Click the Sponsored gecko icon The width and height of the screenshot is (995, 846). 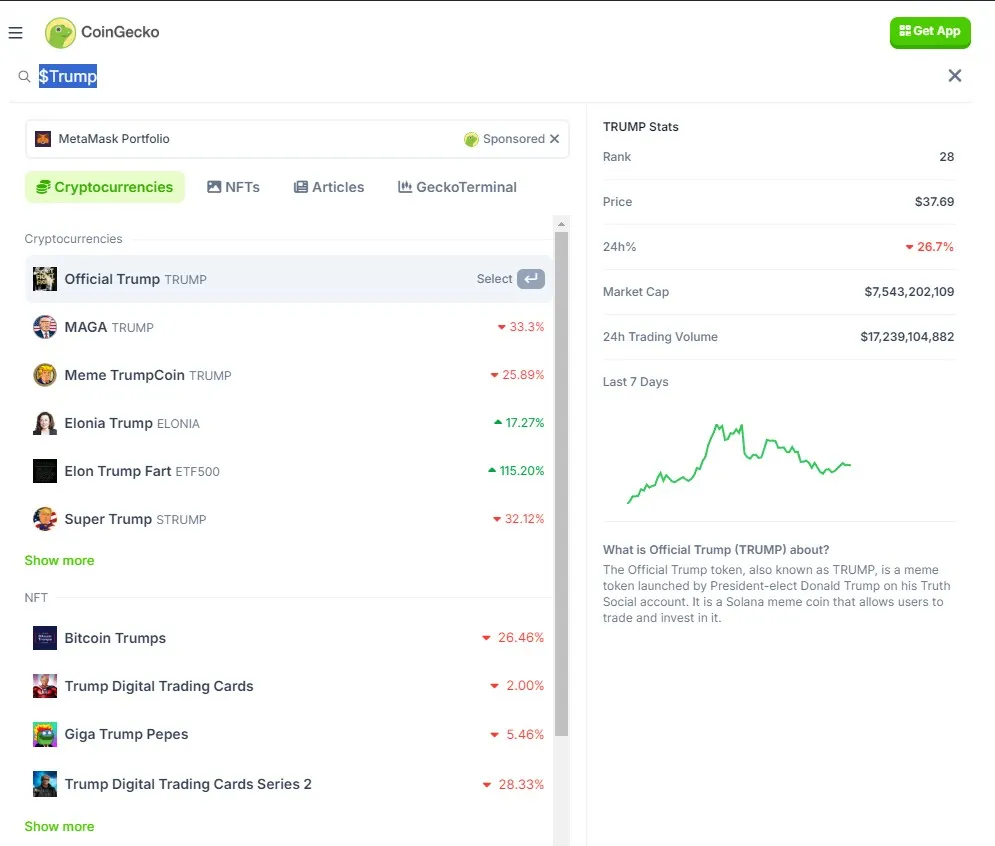coord(471,139)
